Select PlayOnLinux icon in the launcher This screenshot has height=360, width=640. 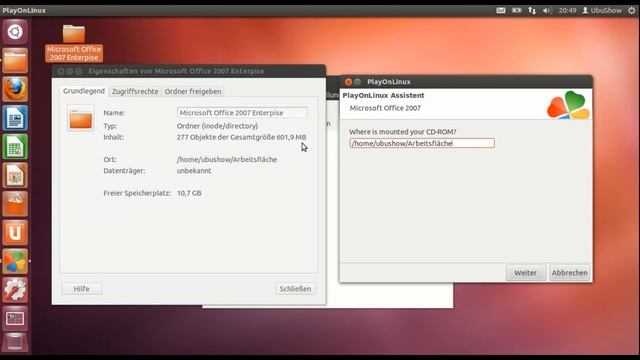[x=15, y=261]
